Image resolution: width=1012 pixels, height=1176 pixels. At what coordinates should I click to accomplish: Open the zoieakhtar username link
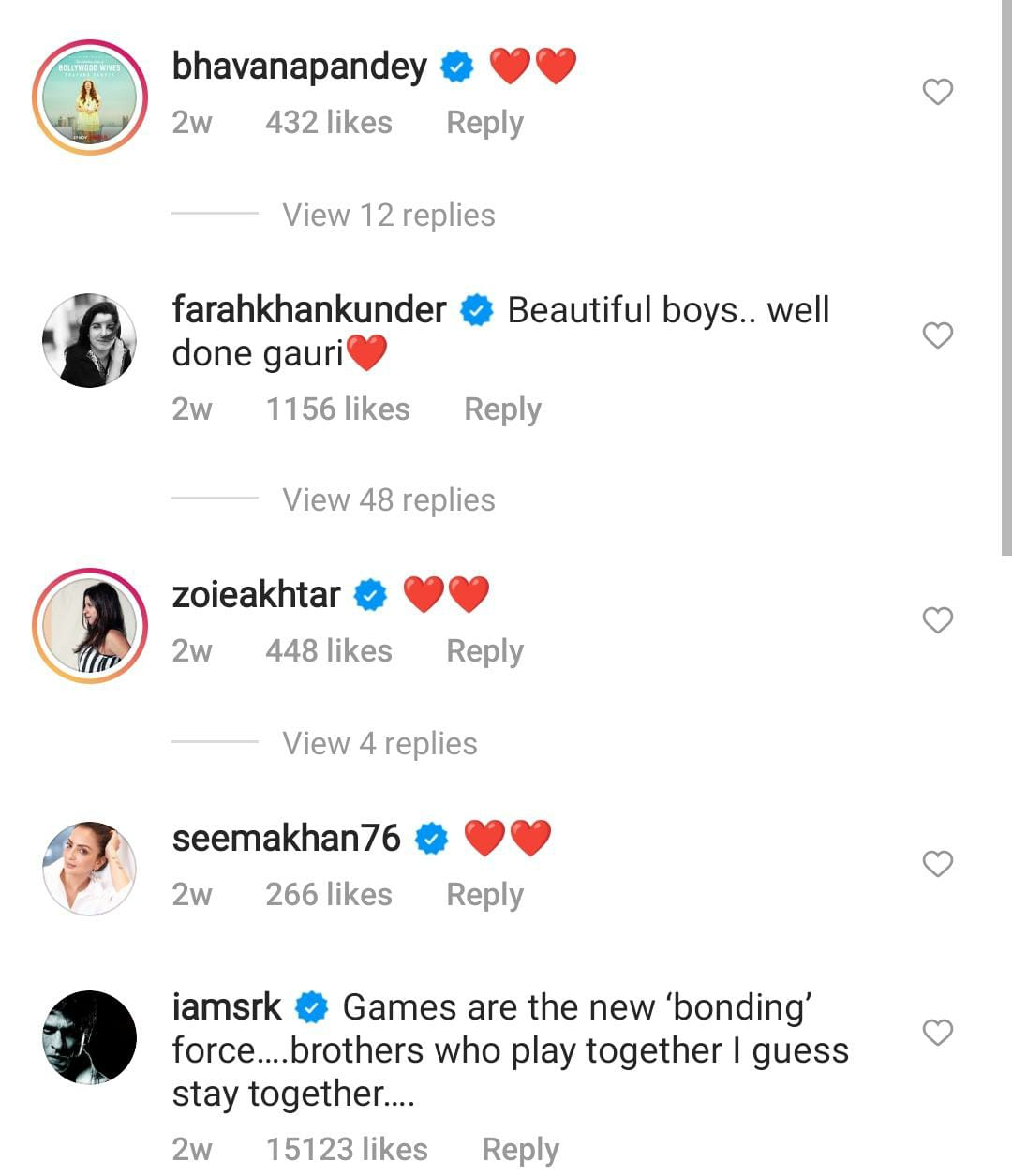pyautogui.click(x=256, y=595)
